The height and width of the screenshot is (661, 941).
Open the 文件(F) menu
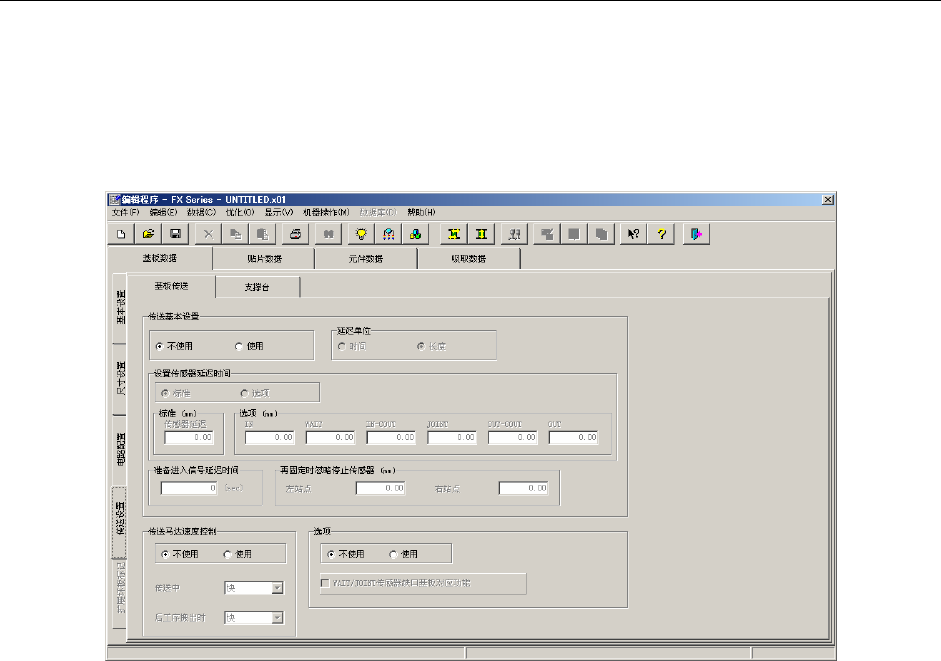[x=125, y=213]
